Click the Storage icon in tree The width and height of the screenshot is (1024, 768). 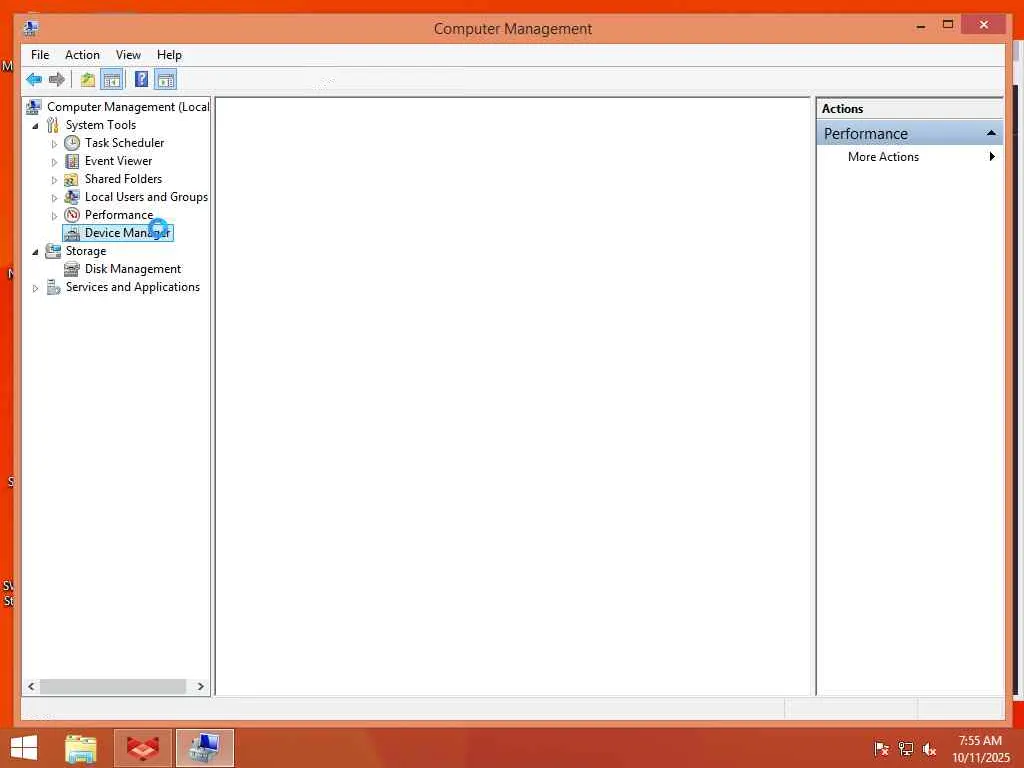click(53, 251)
